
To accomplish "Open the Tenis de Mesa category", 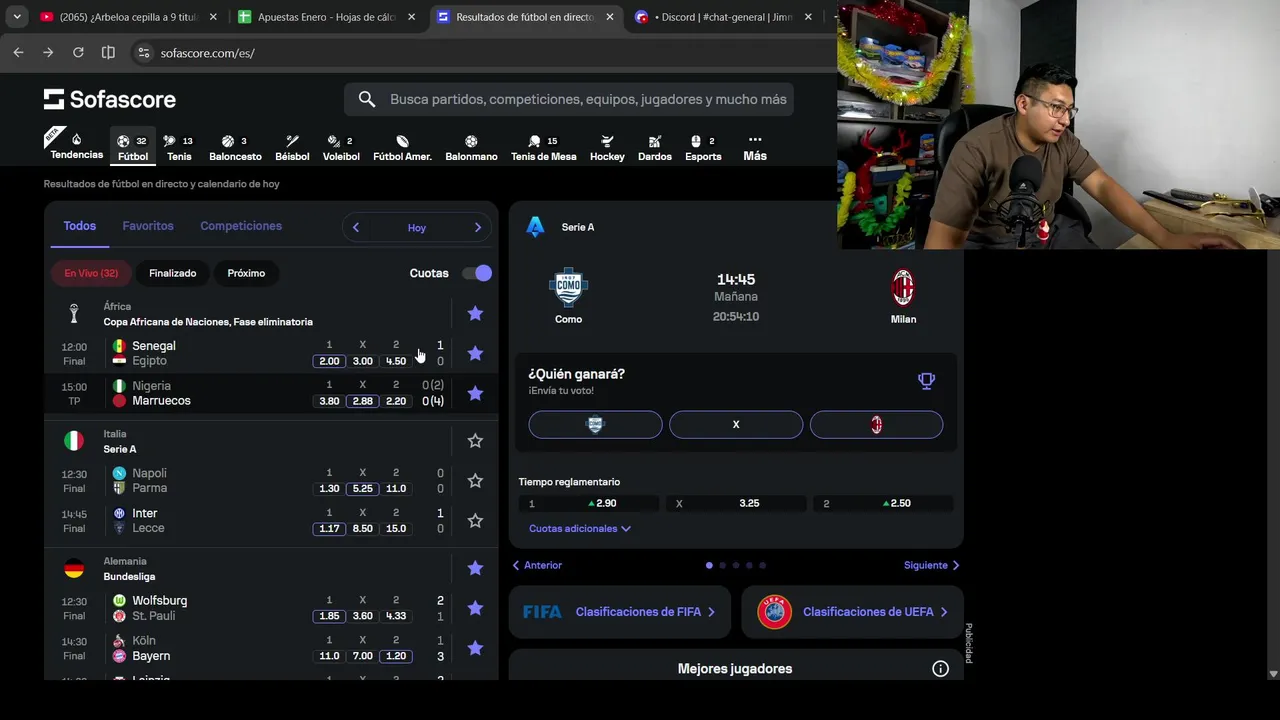I will [543, 148].
